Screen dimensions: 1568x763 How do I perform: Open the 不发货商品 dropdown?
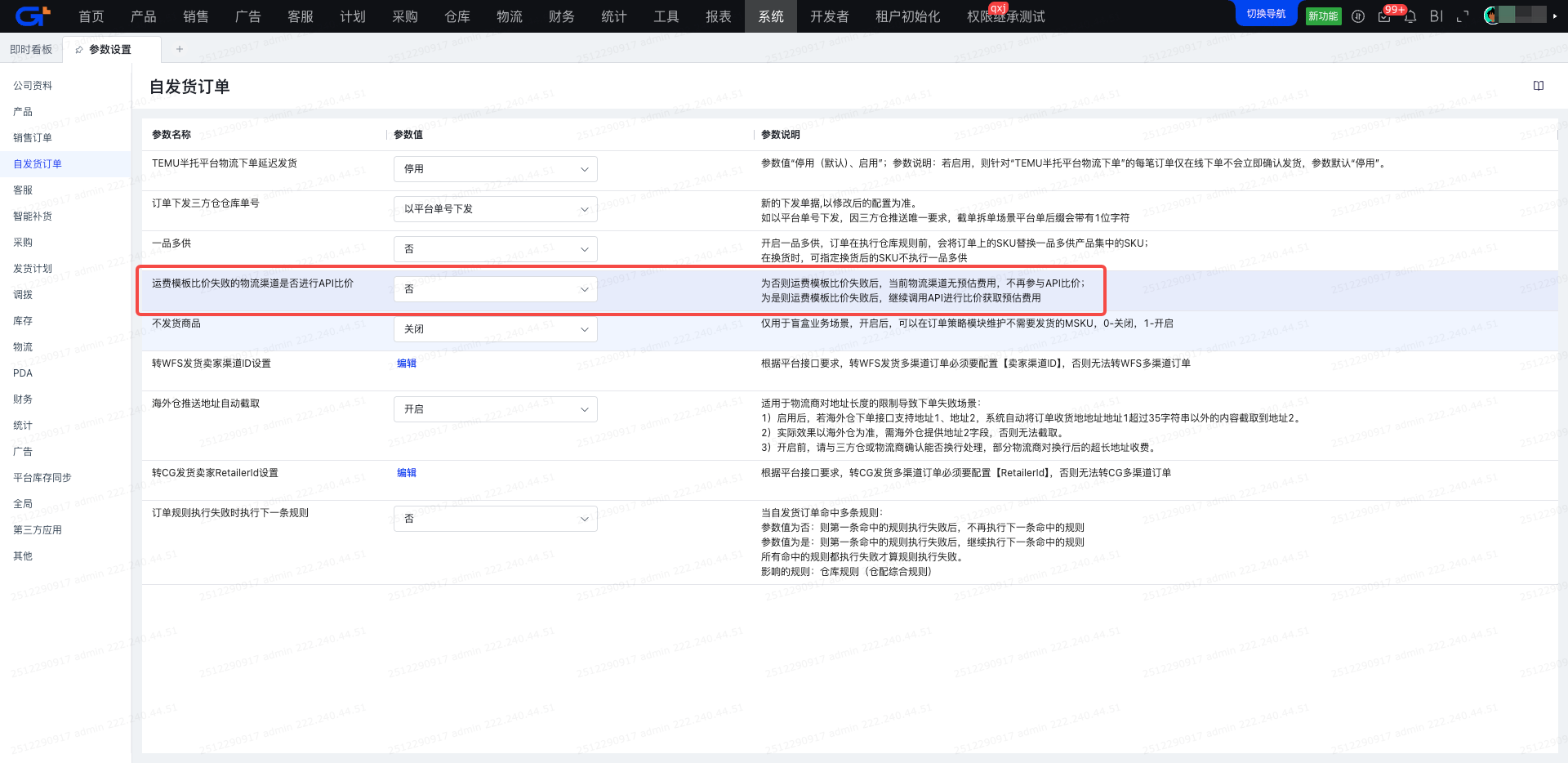[x=496, y=329]
